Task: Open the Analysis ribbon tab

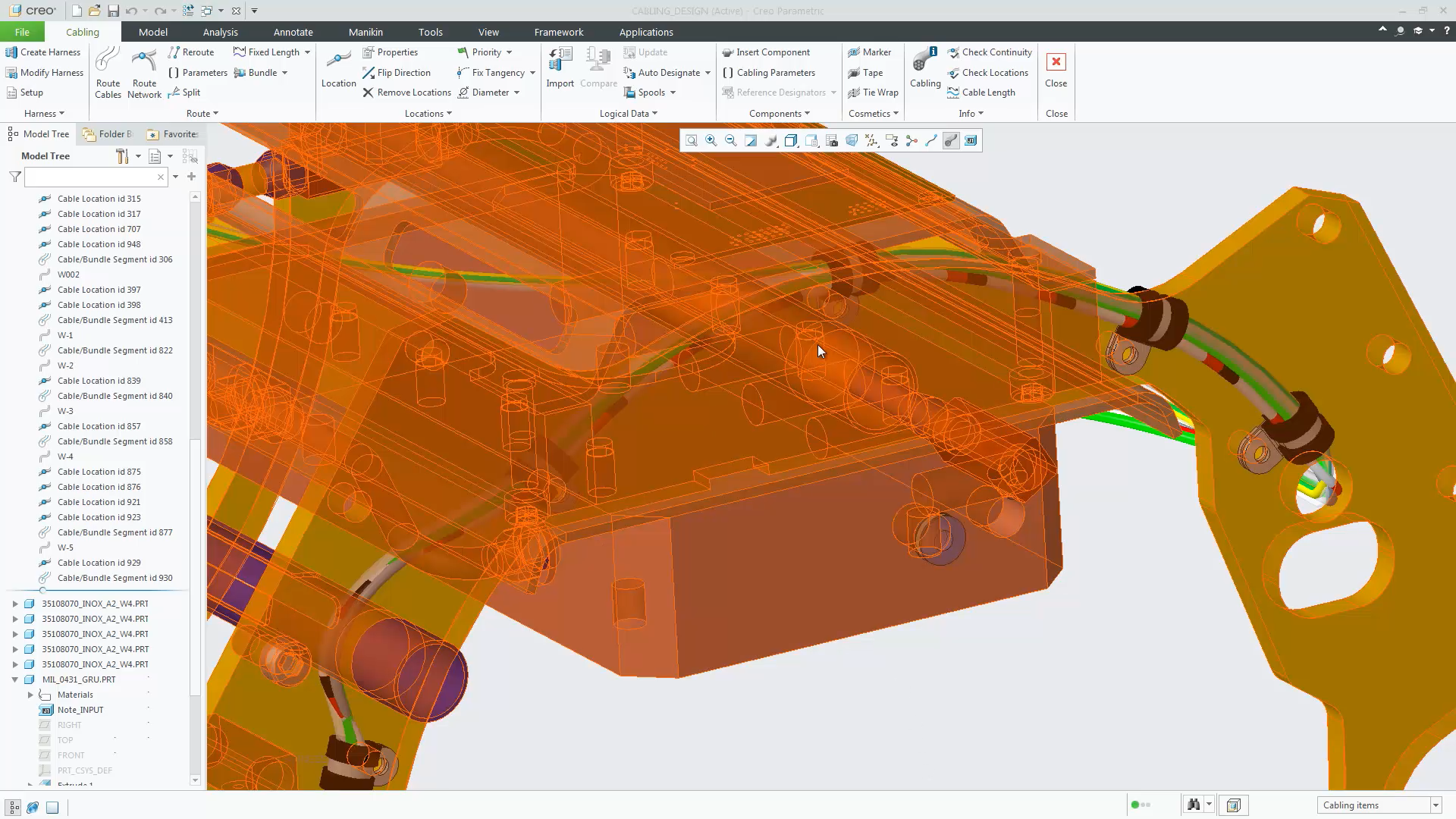Action: coord(221,32)
